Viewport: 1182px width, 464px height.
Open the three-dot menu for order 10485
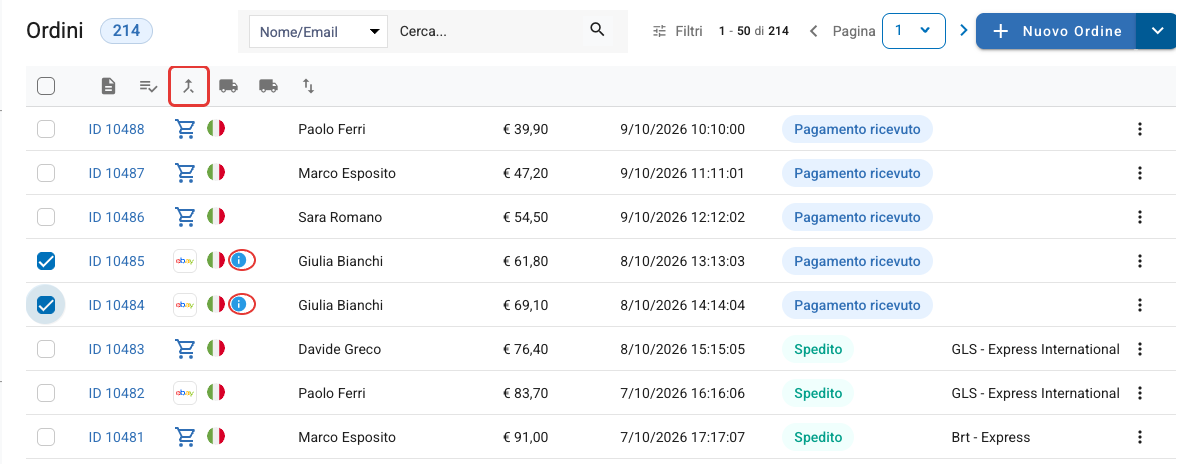[x=1140, y=261]
